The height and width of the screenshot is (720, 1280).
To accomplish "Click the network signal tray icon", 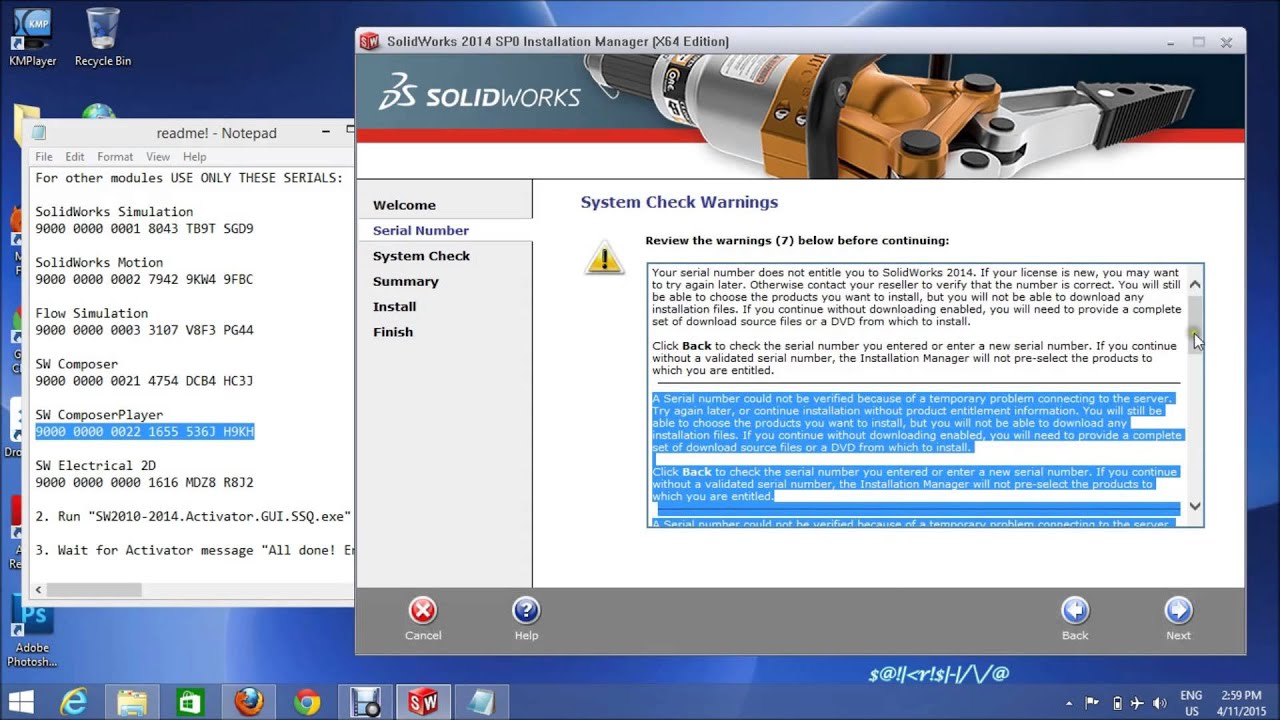I will point(1138,703).
